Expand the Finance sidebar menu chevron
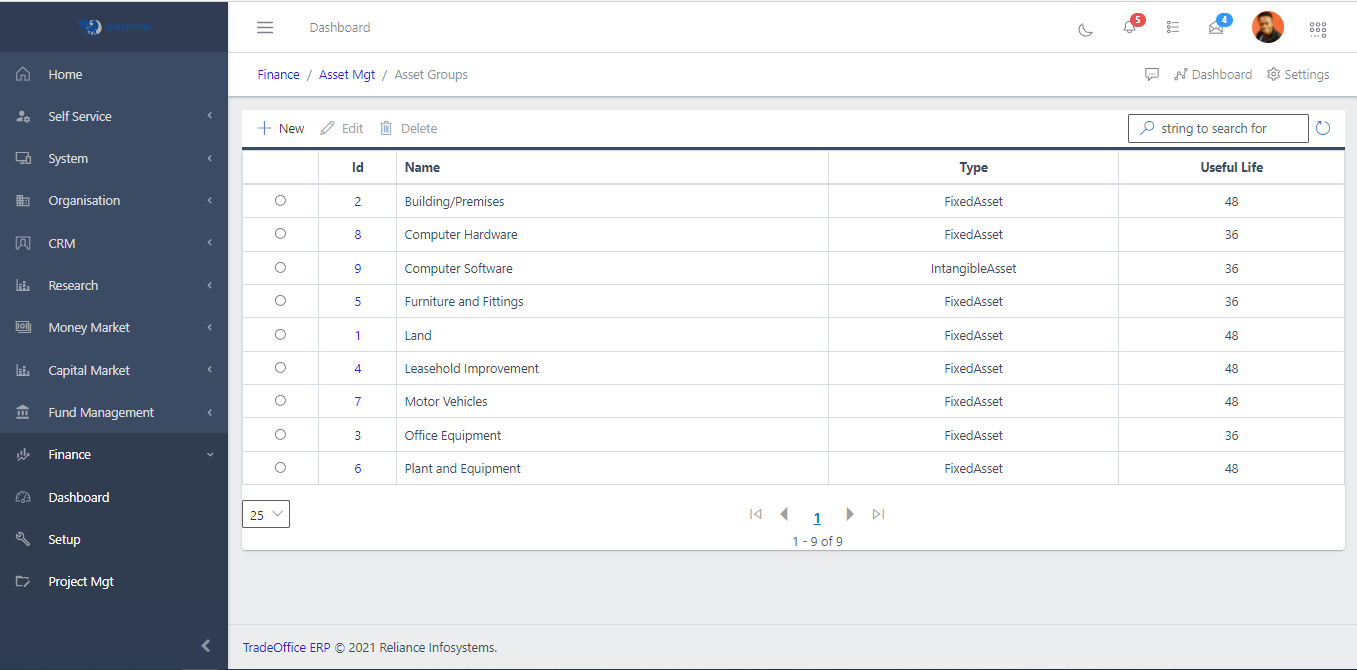Screen dimensions: 1357x670 coord(209,454)
